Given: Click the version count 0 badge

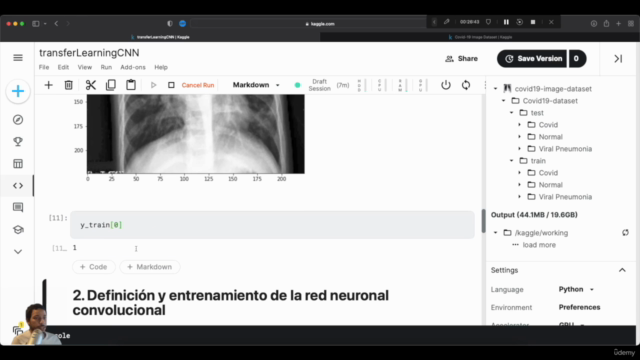Looking at the screenshot, I should [x=576, y=59].
